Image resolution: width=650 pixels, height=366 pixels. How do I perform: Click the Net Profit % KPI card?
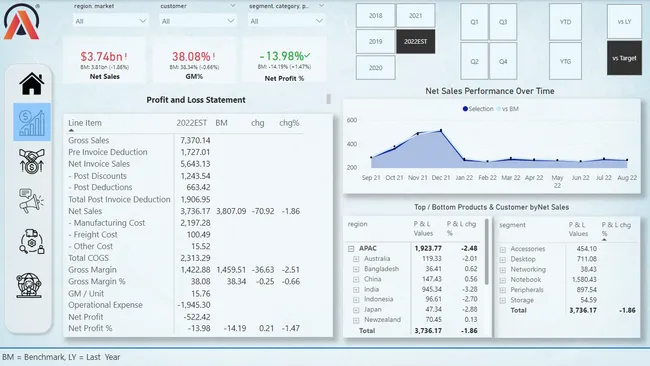(284, 61)
